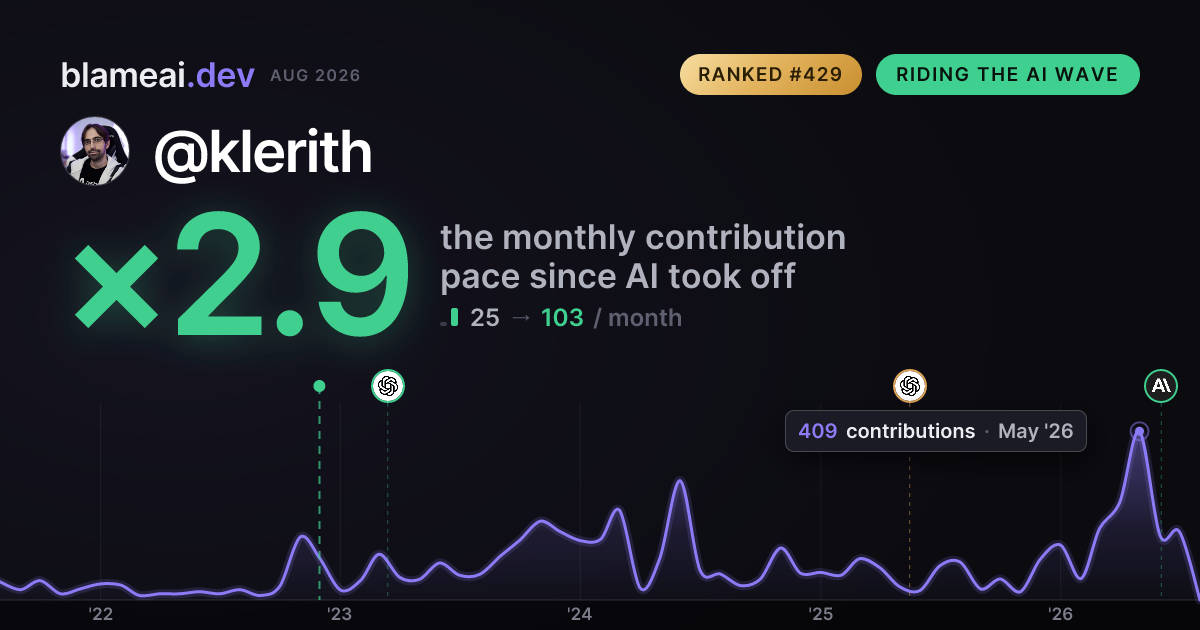Click the klerith profile avatar
Viewport: 1200px width, 630px height.
click(95, 152)
